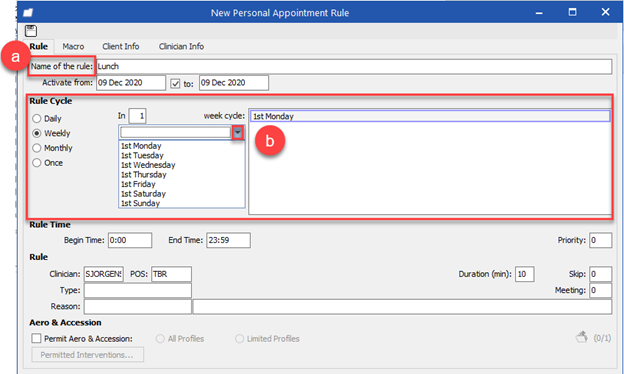Screen dimensions: 624x374
Task: Choose 1st Wednesday from the list
Action: [x=148, y=165]
